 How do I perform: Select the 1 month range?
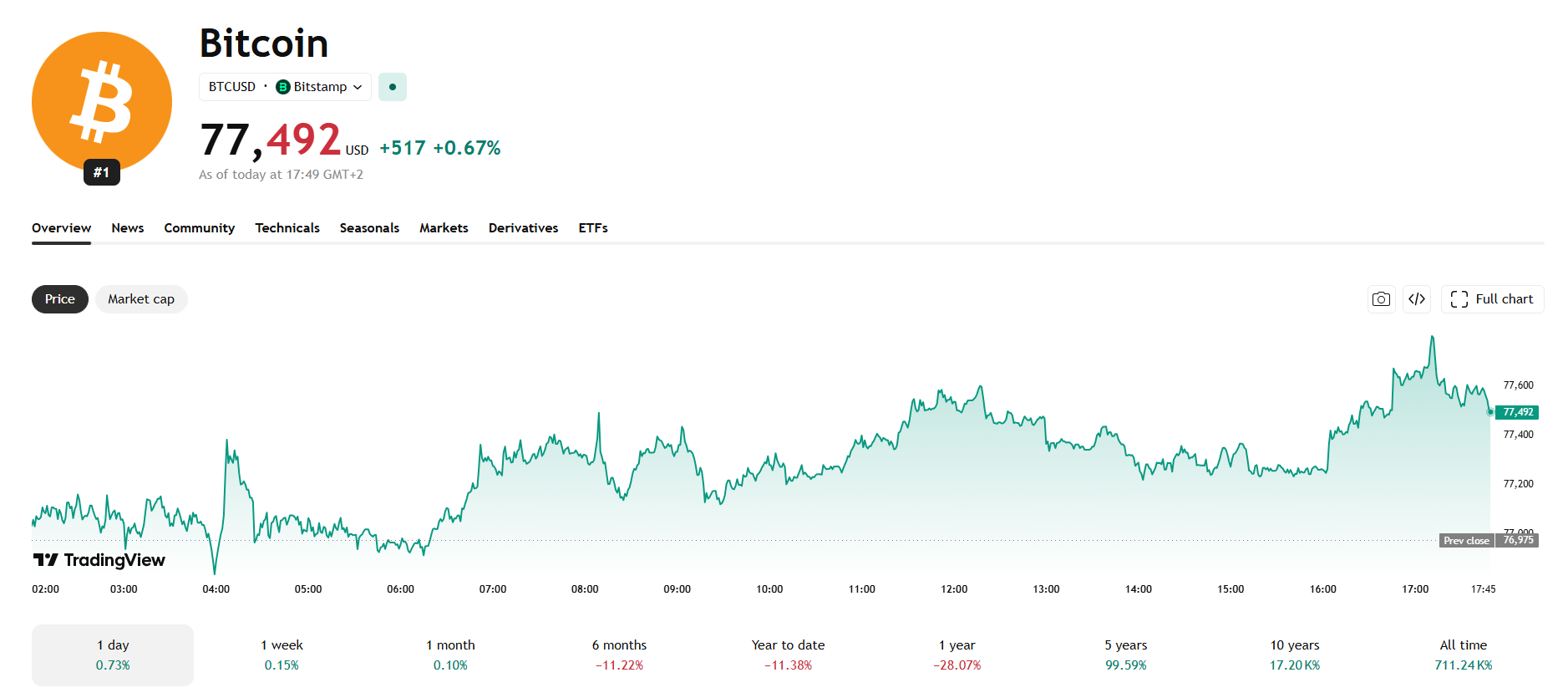point(450,655)
